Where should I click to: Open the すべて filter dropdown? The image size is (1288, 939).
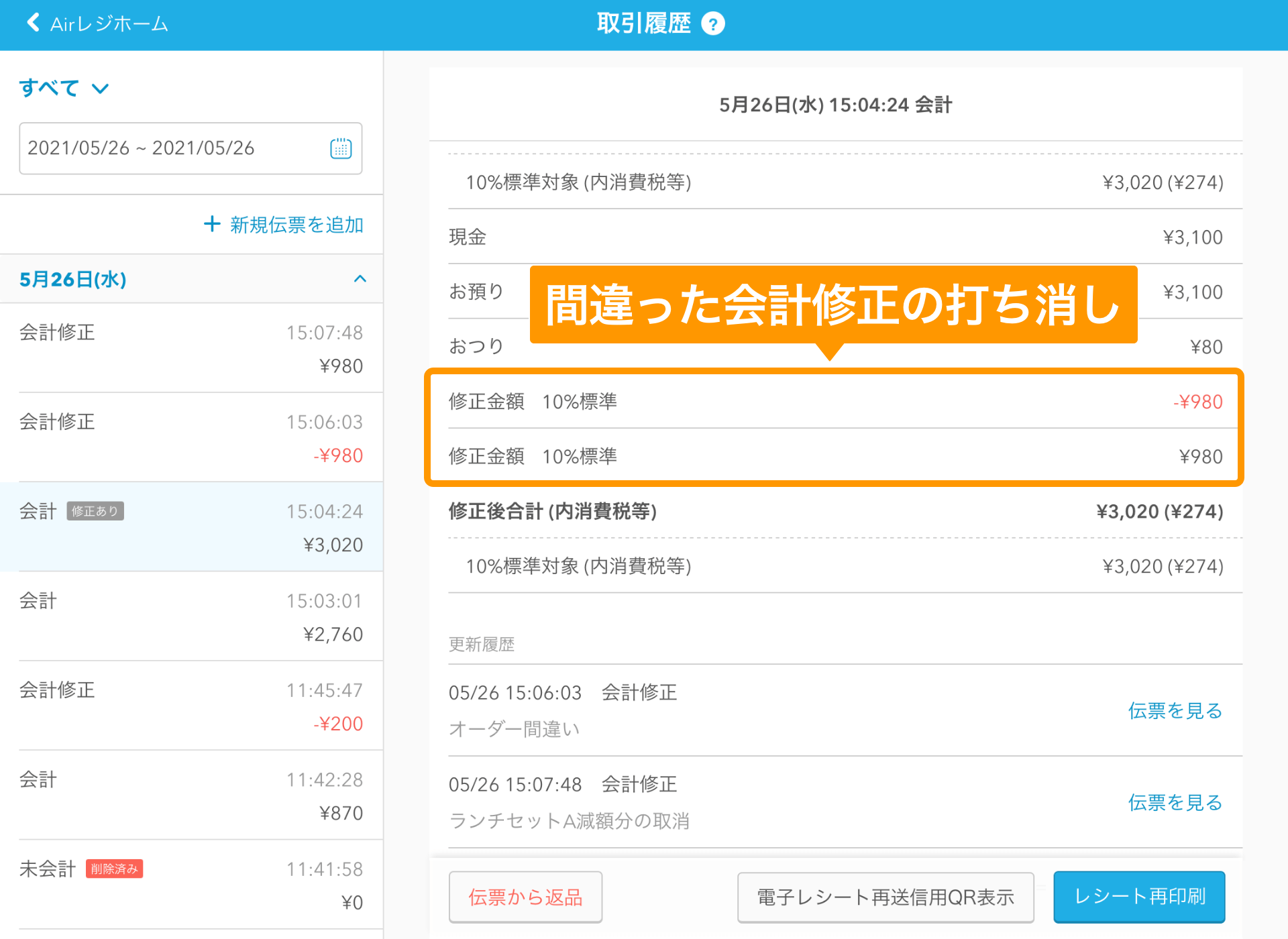tap(64, 88)
